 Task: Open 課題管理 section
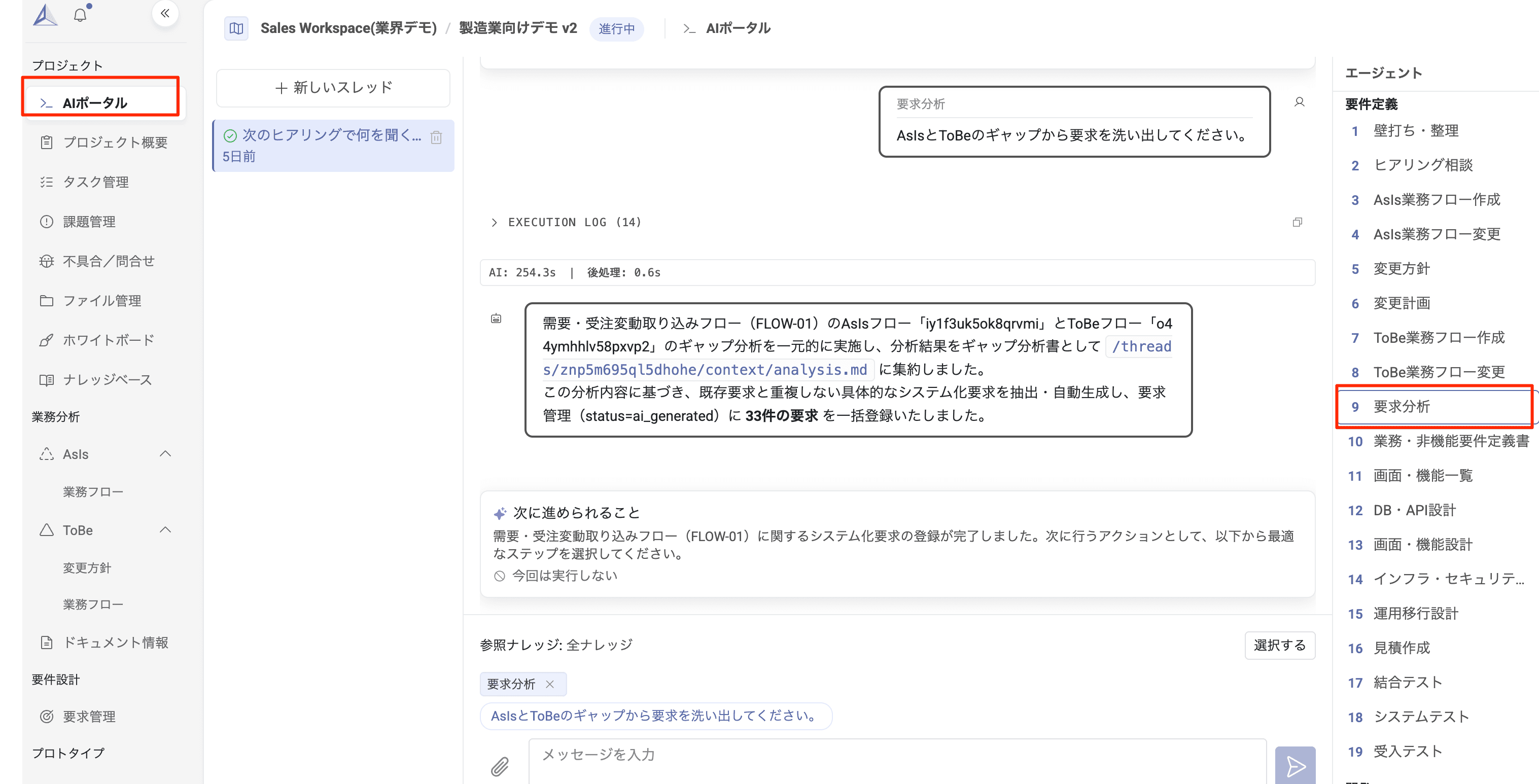(x=104, y=222)
